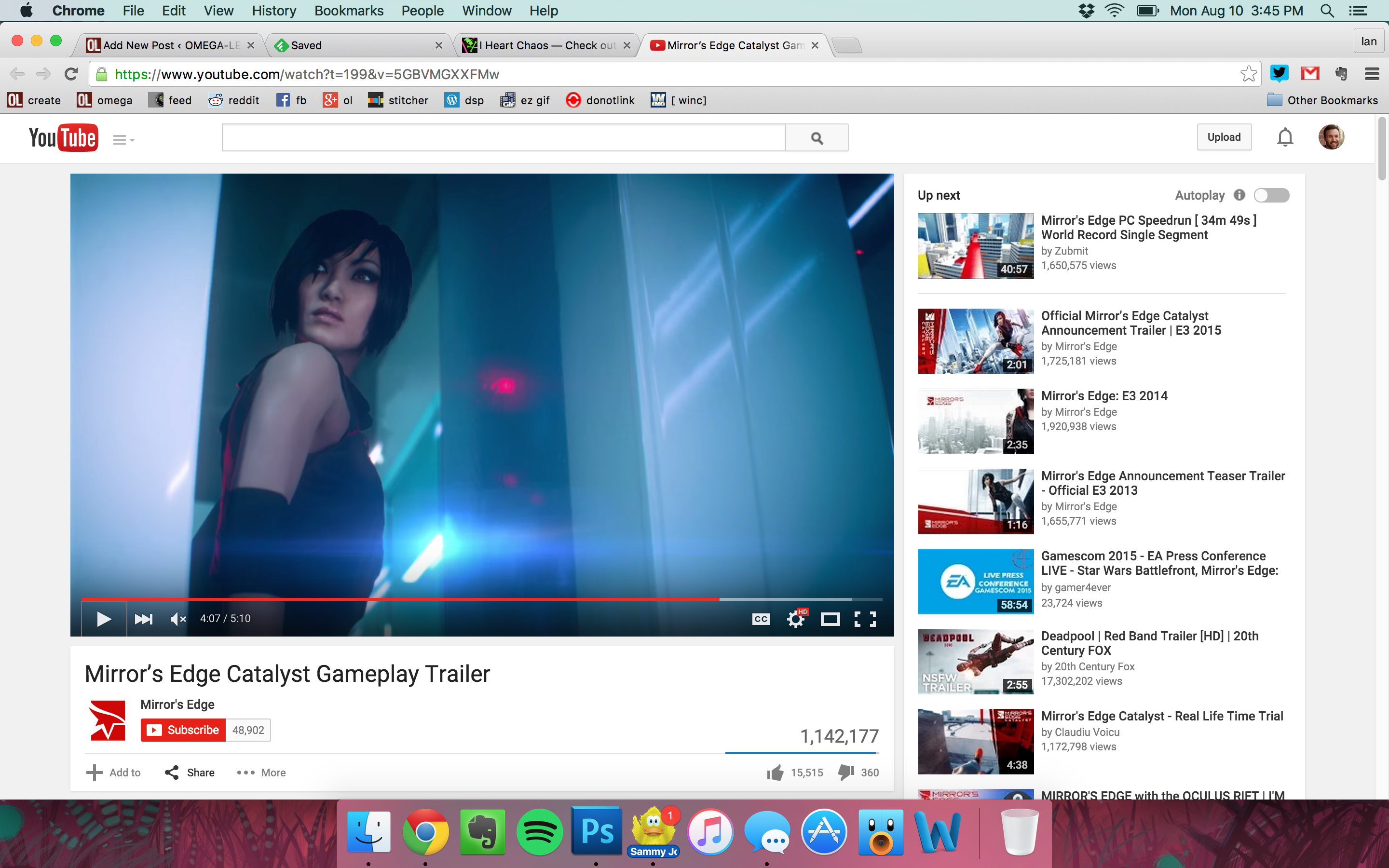Viewport: 1389px width, 868px height.
Task: Add the video to a playlist
Action: [x=113, y=773]
